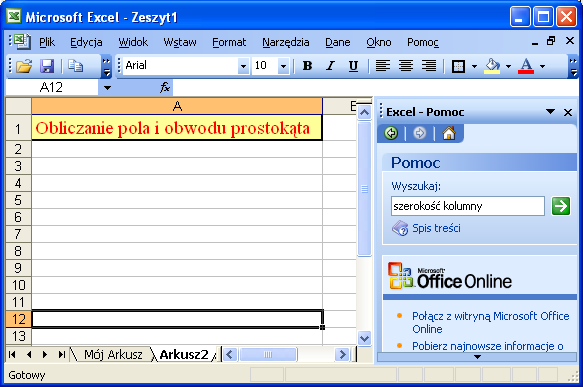Click the Insert Function fx icon
The width and height of the screenshot is (583, 387).
[165, 88]
